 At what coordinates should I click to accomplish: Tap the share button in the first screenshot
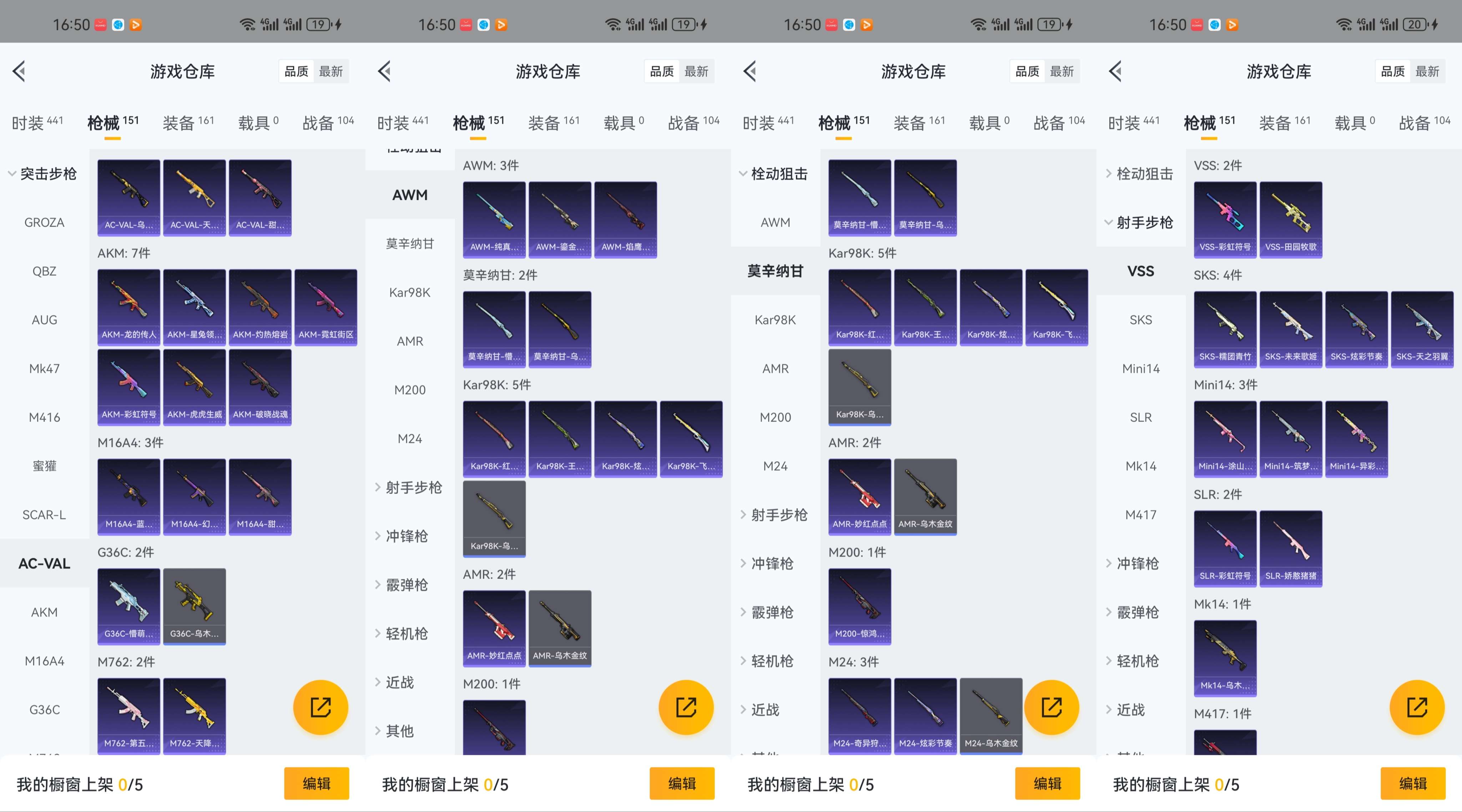(x=320, y=707)
